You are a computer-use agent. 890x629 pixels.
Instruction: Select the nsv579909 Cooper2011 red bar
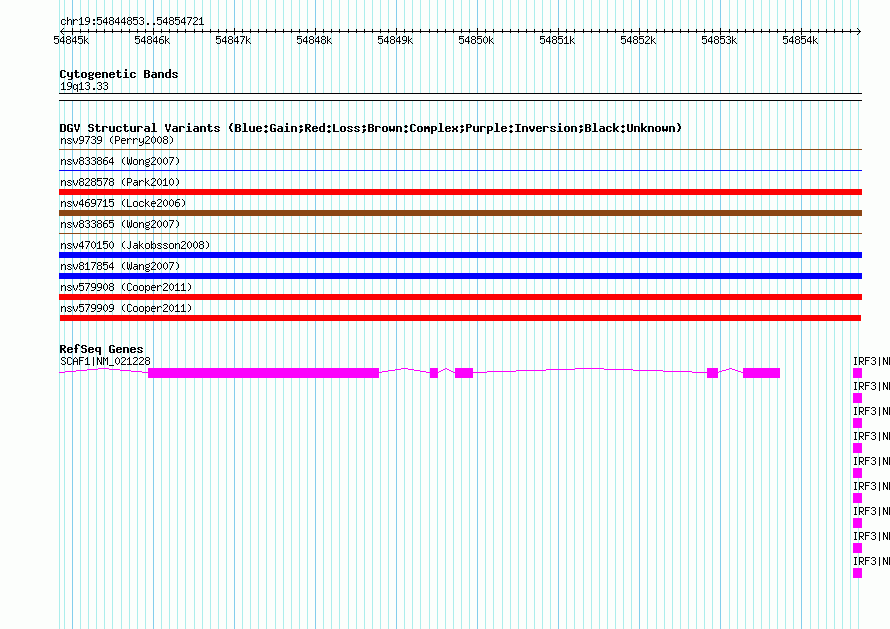point(460,318)
